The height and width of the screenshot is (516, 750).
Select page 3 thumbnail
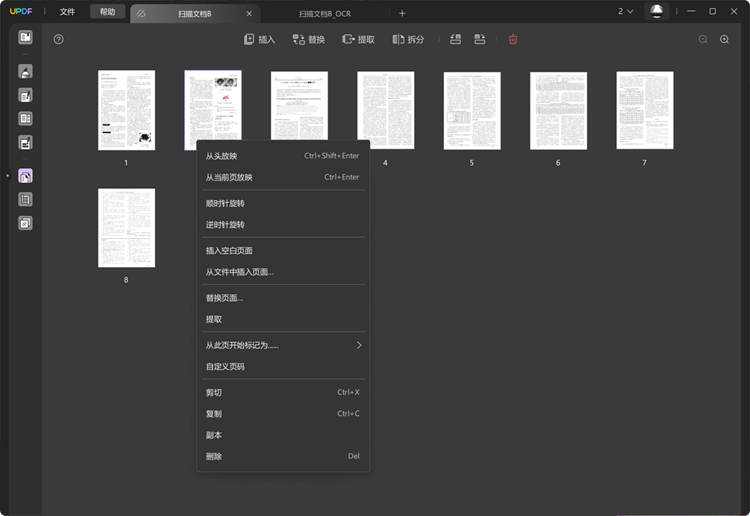coord(299,105)
